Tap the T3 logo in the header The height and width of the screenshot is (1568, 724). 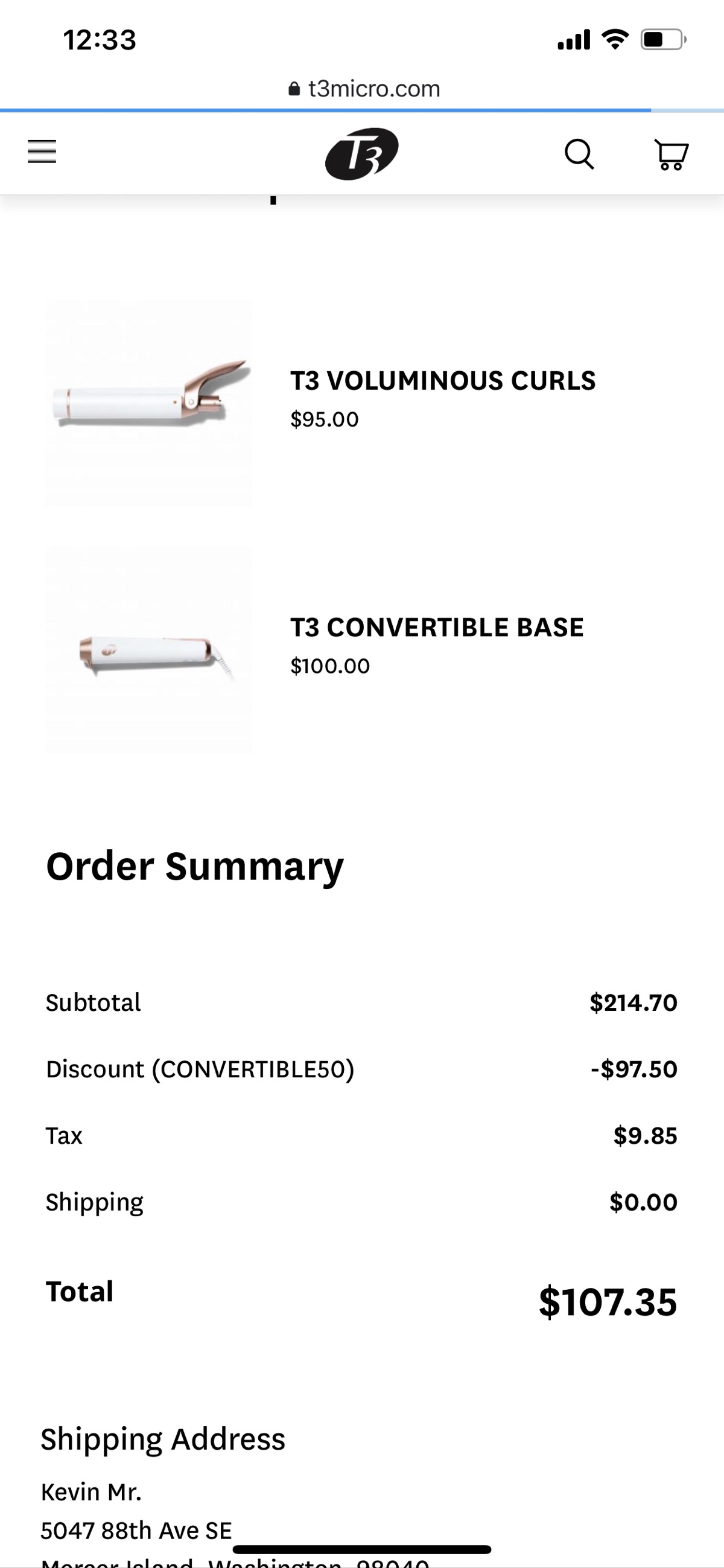(x=362, y=153)
